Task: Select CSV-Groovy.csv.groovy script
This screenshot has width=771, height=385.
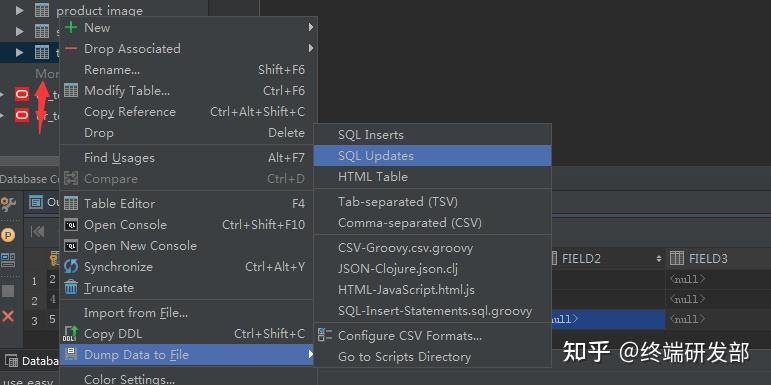Action: pyautogui.click(x=432, y=248)
